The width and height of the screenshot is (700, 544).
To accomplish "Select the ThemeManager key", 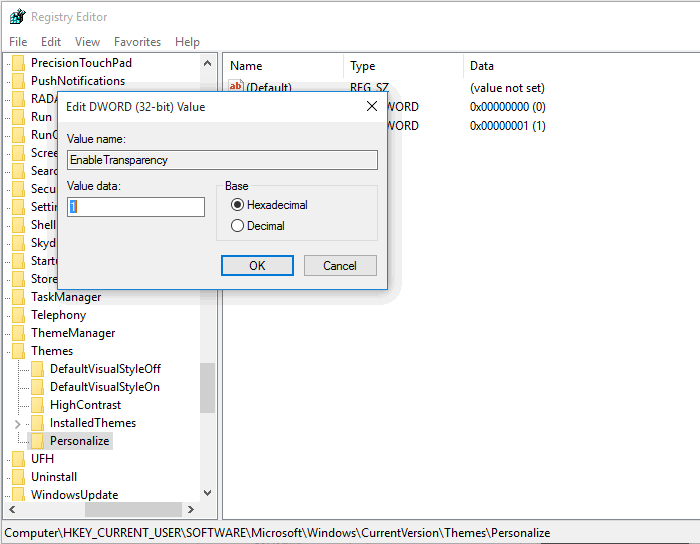I will 73,333.
